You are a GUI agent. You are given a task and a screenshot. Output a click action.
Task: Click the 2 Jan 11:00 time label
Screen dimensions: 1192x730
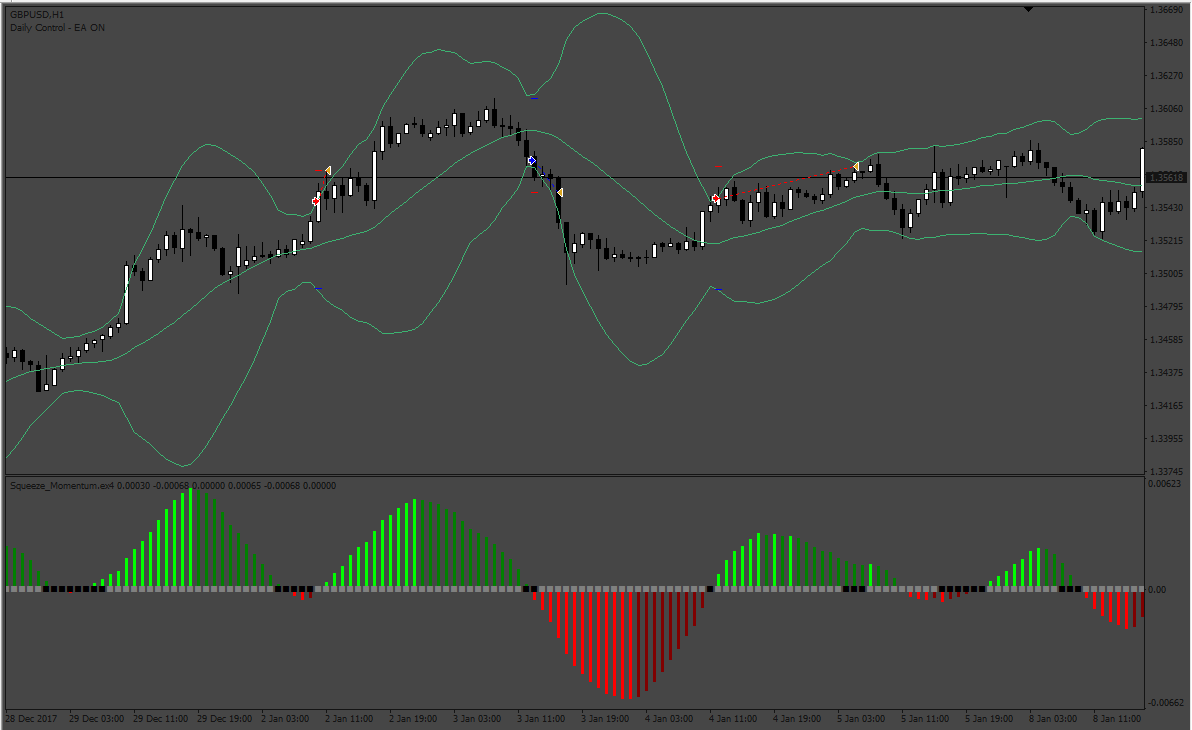[349, 719]
